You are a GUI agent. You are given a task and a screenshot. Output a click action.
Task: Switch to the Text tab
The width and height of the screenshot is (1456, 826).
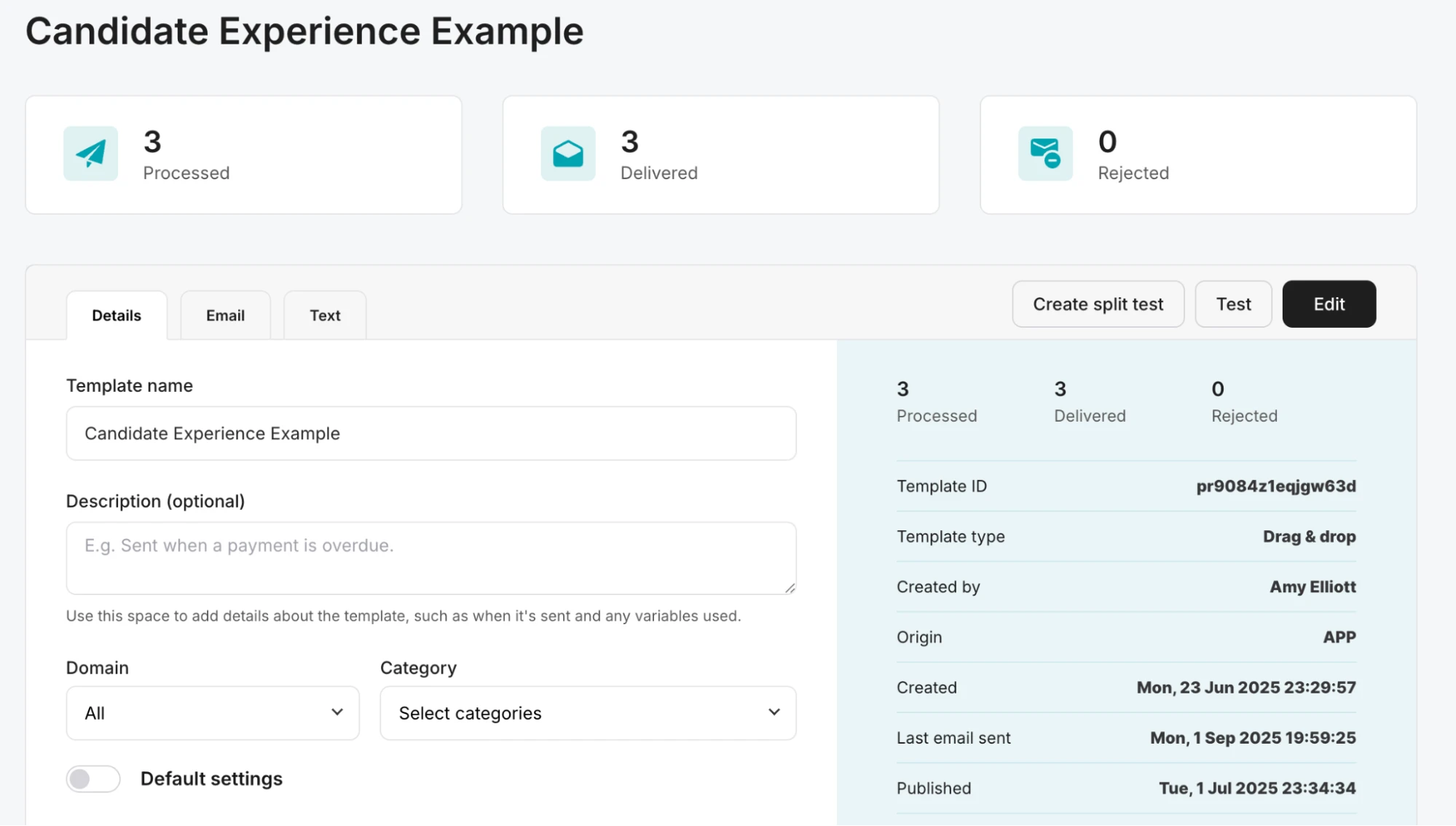324,315
